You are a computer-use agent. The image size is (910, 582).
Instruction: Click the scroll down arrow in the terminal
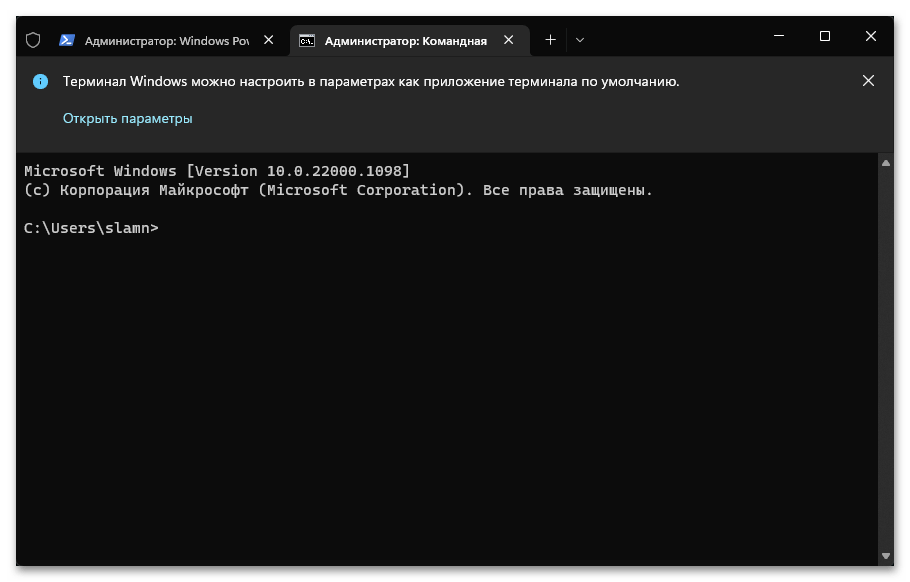(x=885, y=555)
